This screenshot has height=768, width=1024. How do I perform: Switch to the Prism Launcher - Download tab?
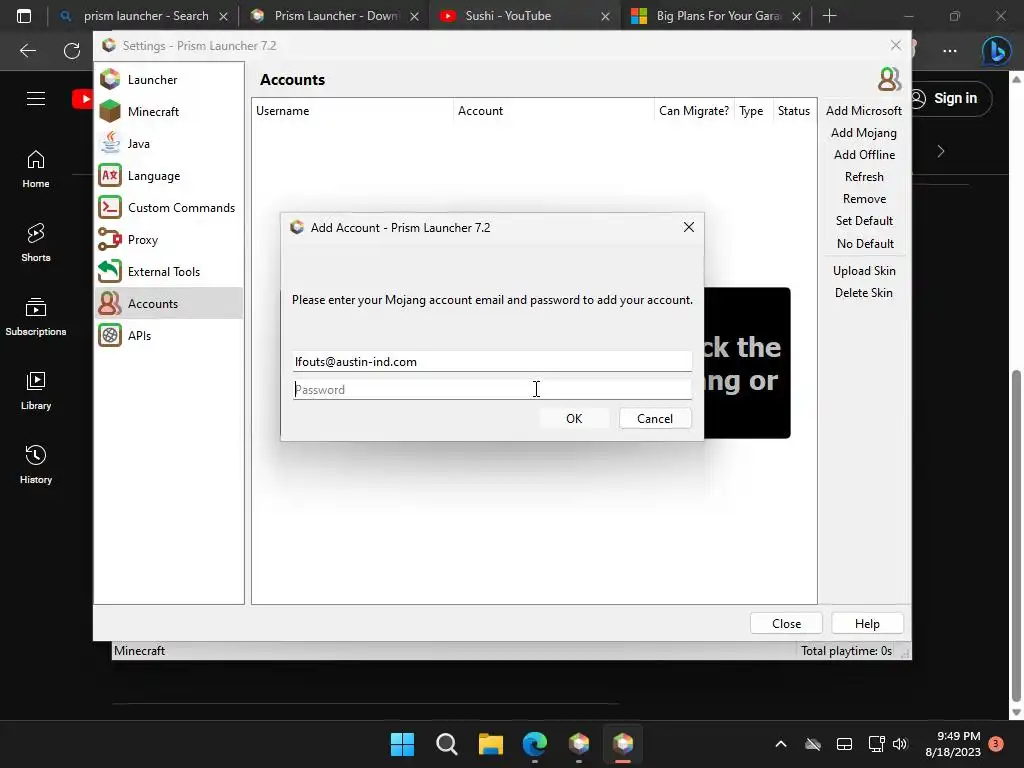334,16
